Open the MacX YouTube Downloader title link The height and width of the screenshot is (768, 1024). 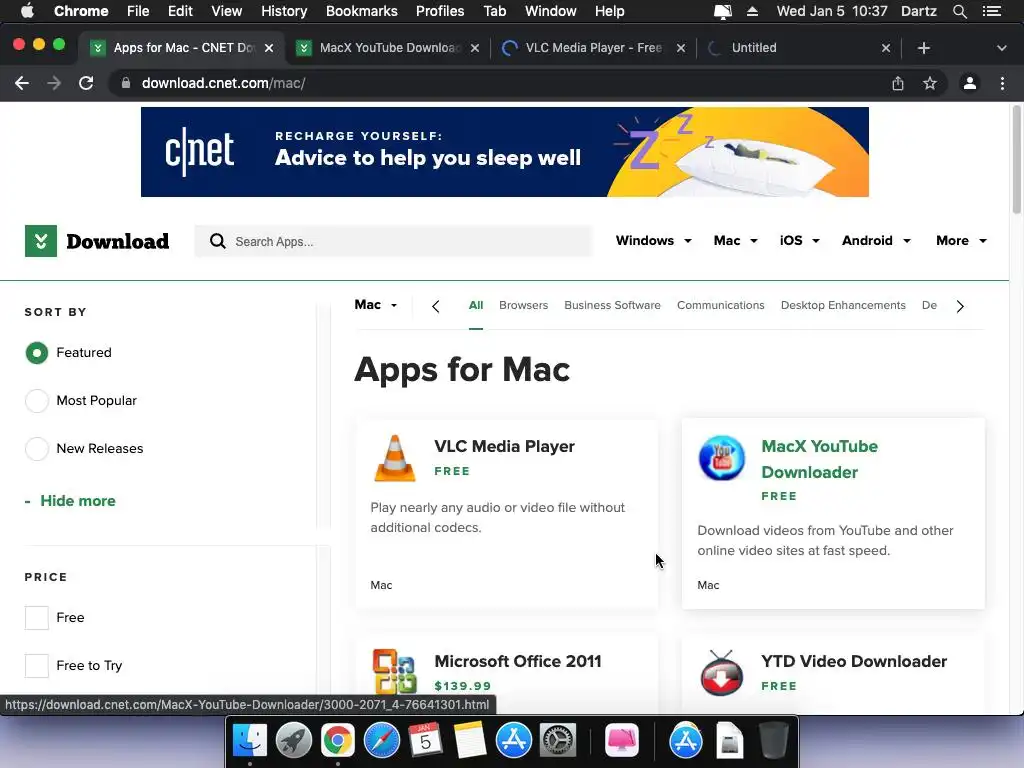pyautogui.click(x=820, y=459)
